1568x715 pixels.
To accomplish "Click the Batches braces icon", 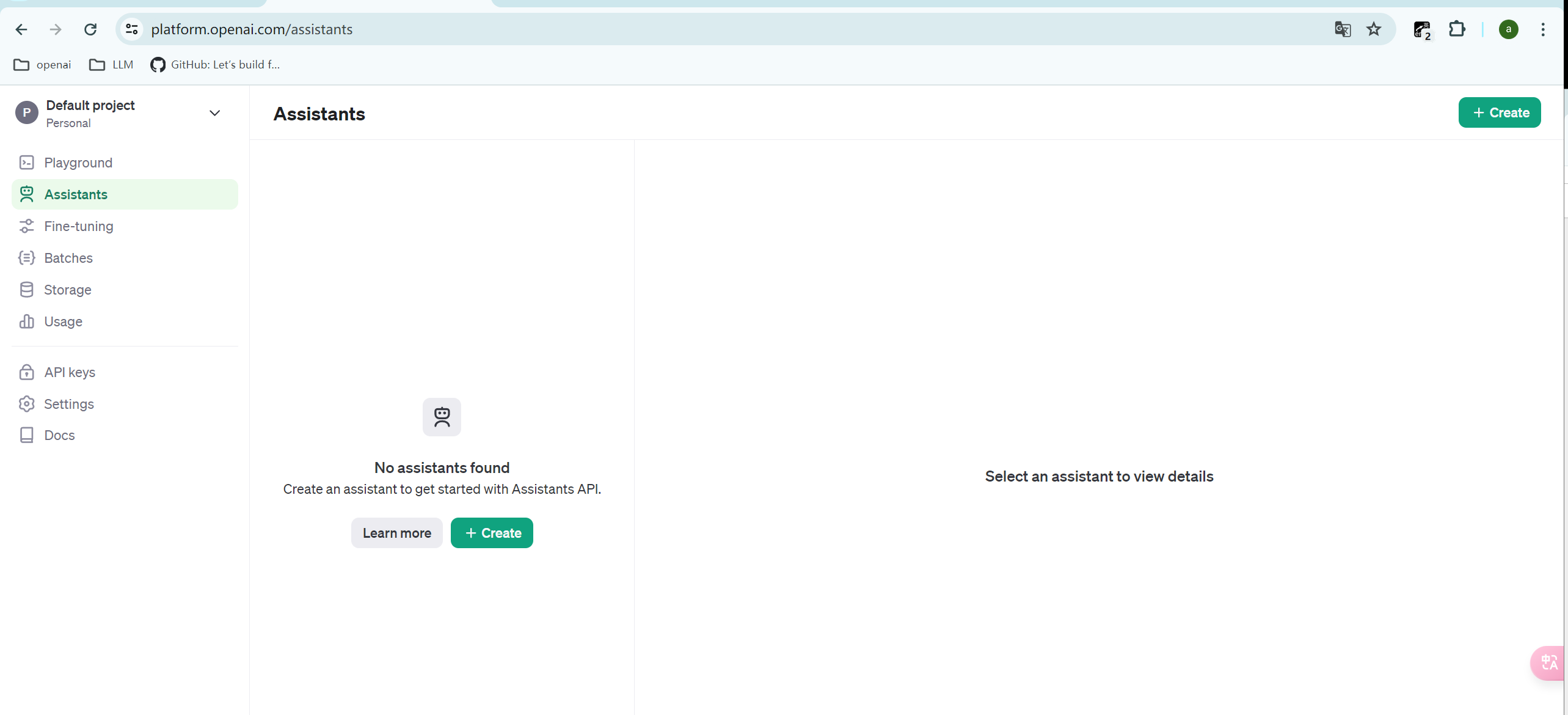I will (26, 258).
